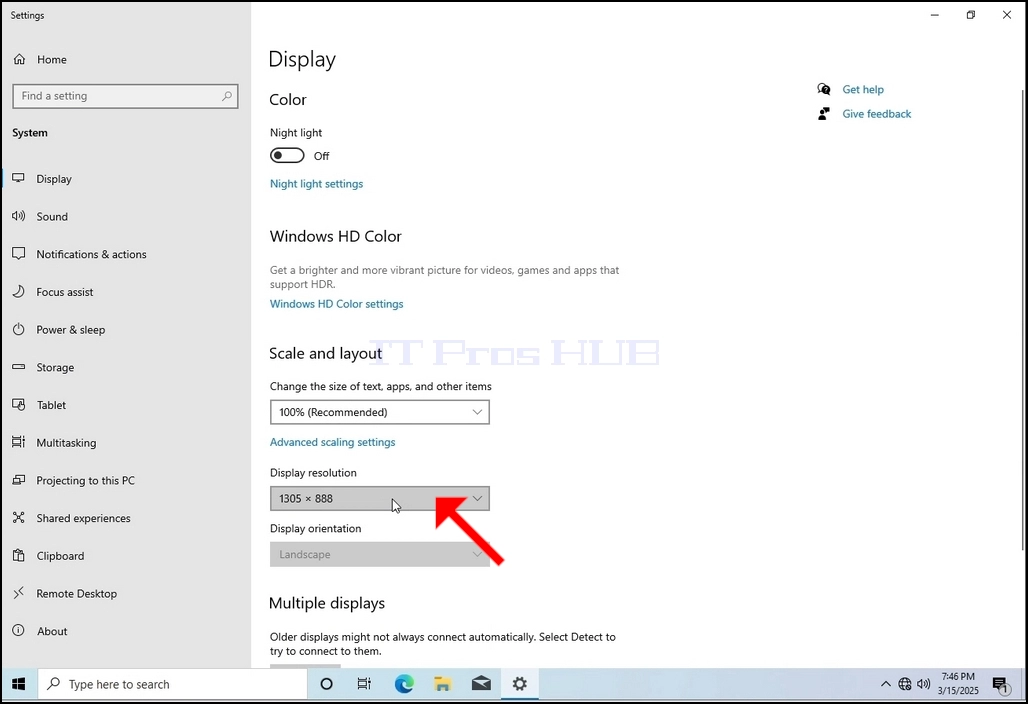The image size is (1028, 704).
Task: Open Projecting to this PC settings
Action: click(x=125, y=480)
